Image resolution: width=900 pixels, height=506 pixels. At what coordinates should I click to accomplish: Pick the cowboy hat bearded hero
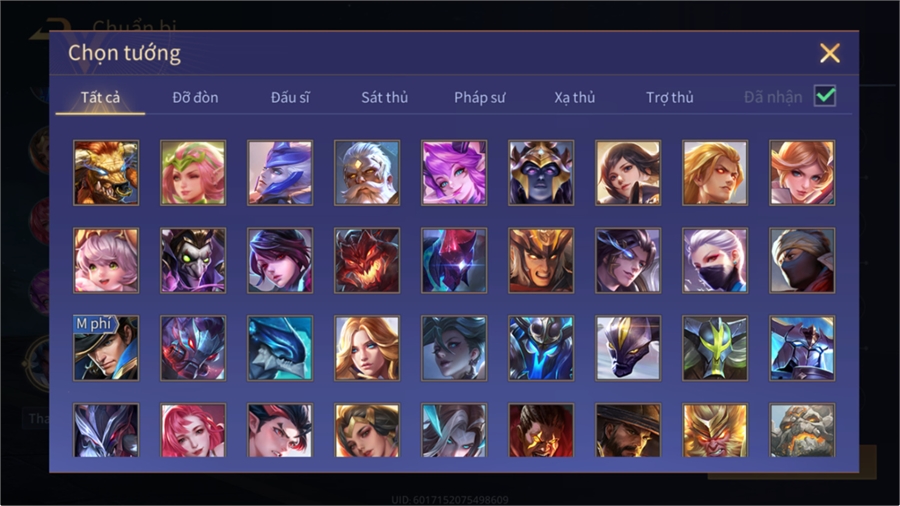(628, 430)
